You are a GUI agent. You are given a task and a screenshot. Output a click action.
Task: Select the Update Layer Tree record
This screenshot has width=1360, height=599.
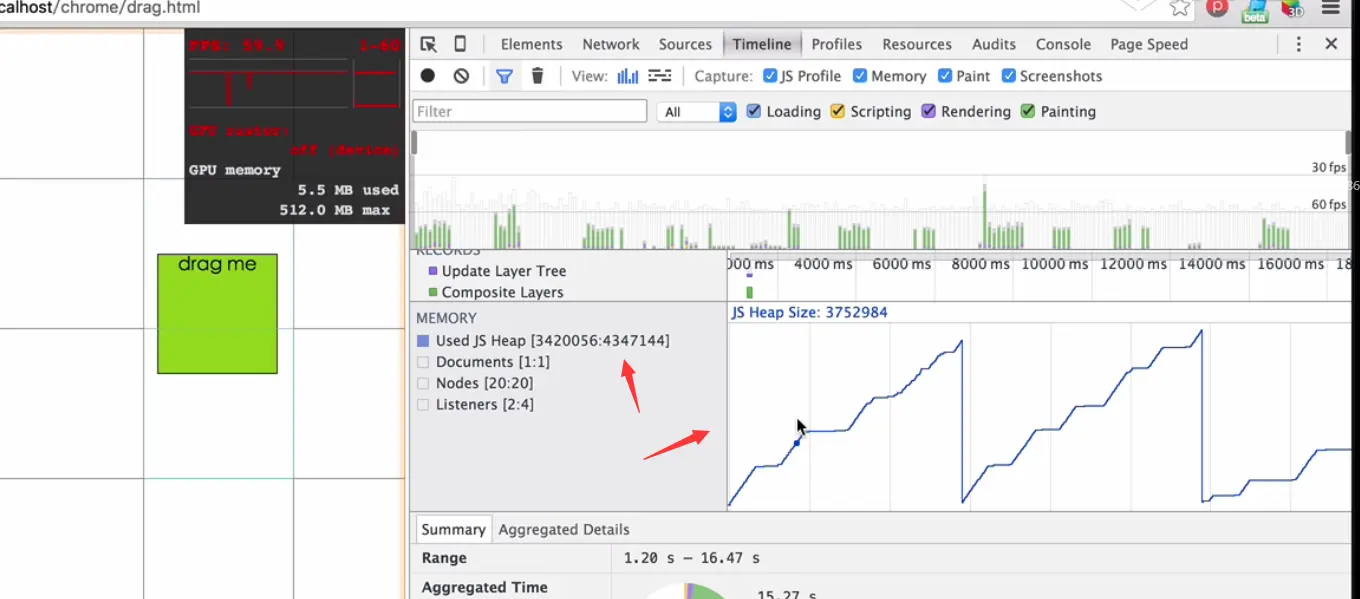pos(504,271)
